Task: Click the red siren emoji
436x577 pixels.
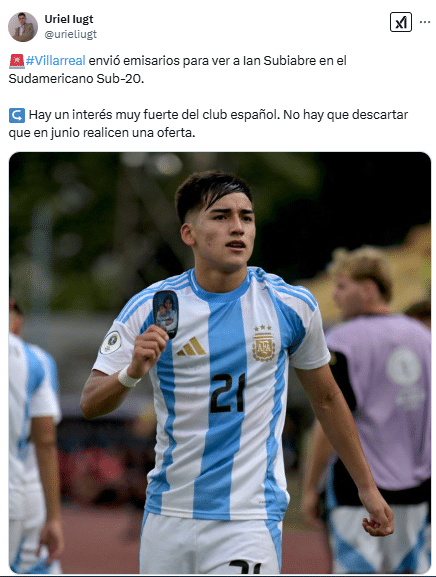Action: point(17,61)
